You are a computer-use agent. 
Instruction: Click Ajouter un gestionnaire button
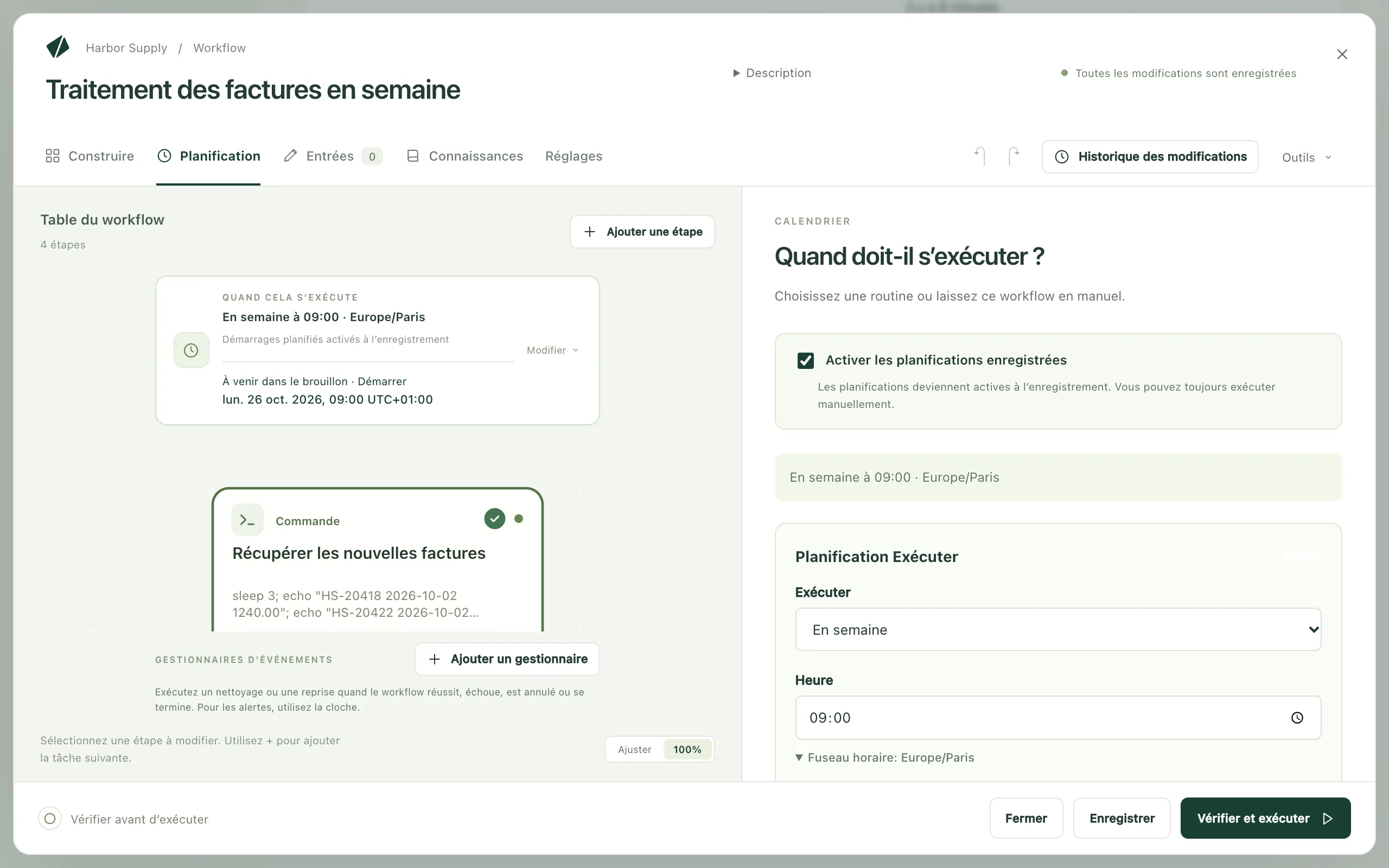tap(507, 659)
